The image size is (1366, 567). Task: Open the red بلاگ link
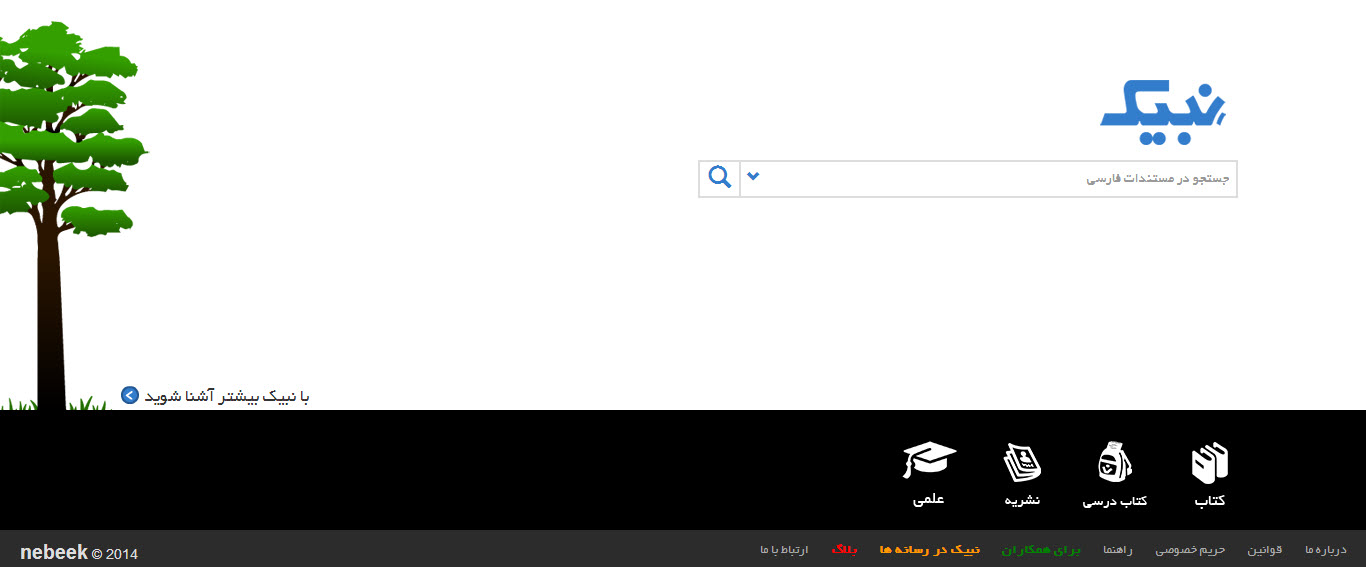(x=844, y=550)
